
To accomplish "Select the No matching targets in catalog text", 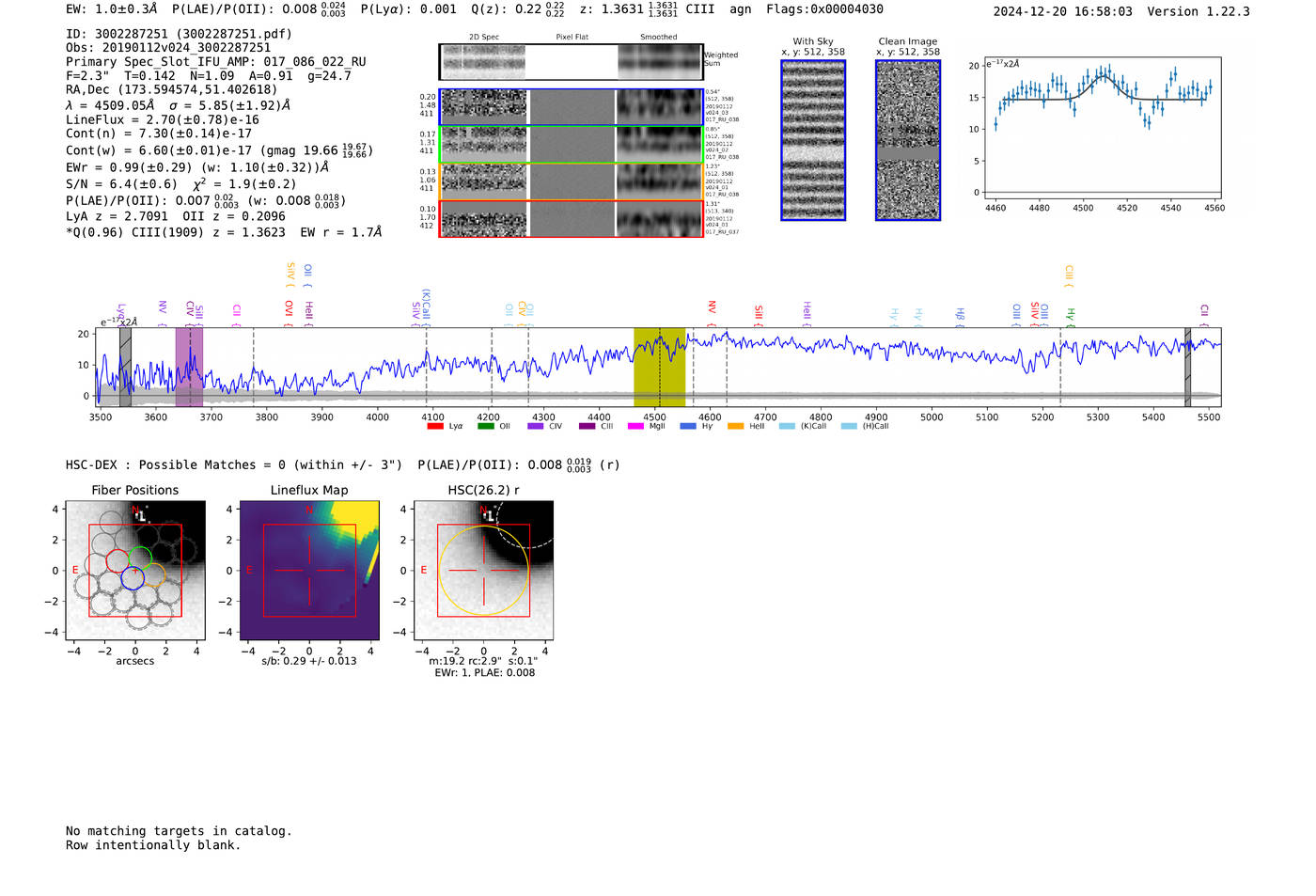I will 179,831.
